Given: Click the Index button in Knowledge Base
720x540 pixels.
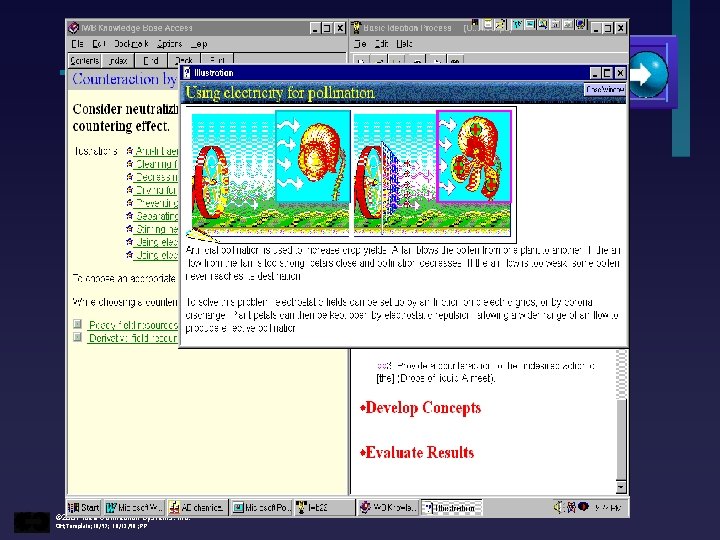Looking at the screenshot, I should 118,61.
